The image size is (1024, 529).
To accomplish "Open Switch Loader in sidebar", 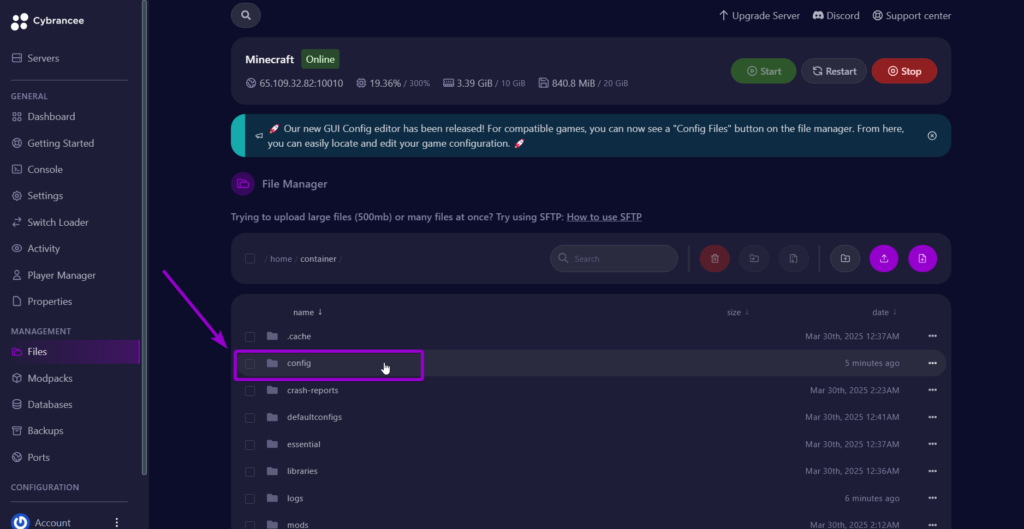I will (x=50, y=222).
